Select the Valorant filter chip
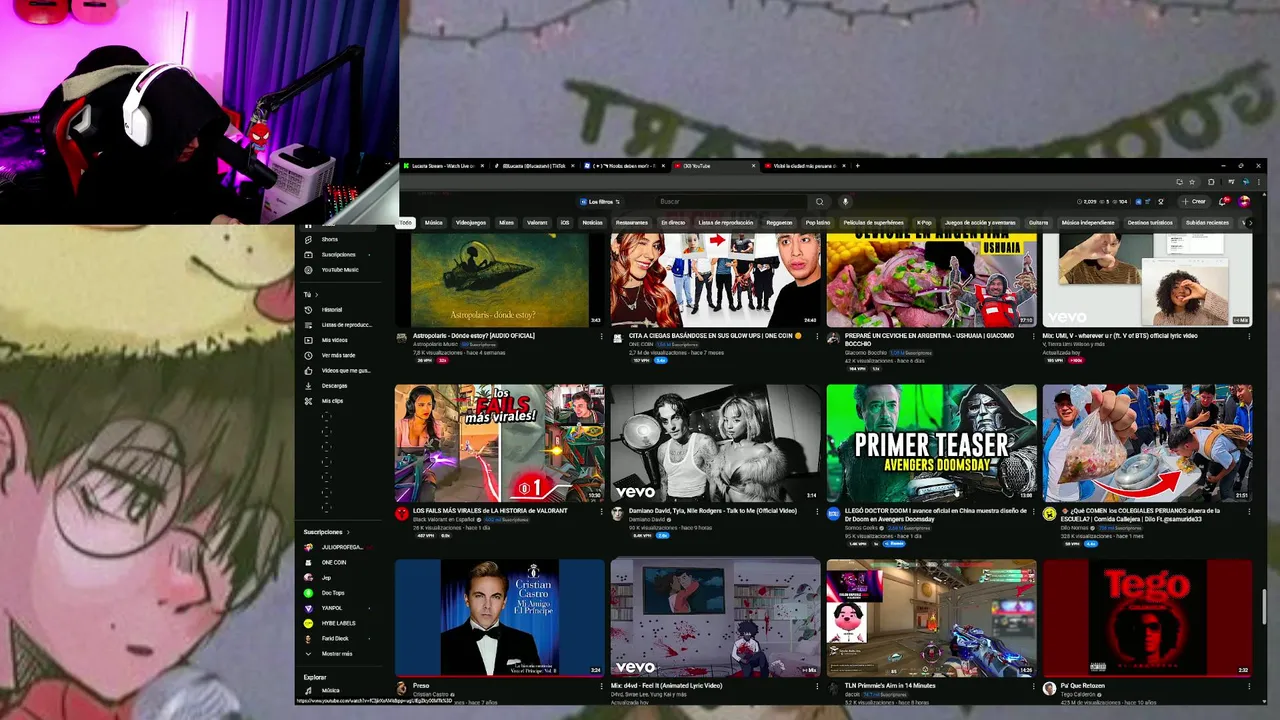The height and width of the screenshot is (720, 1280). click(537, 223)
